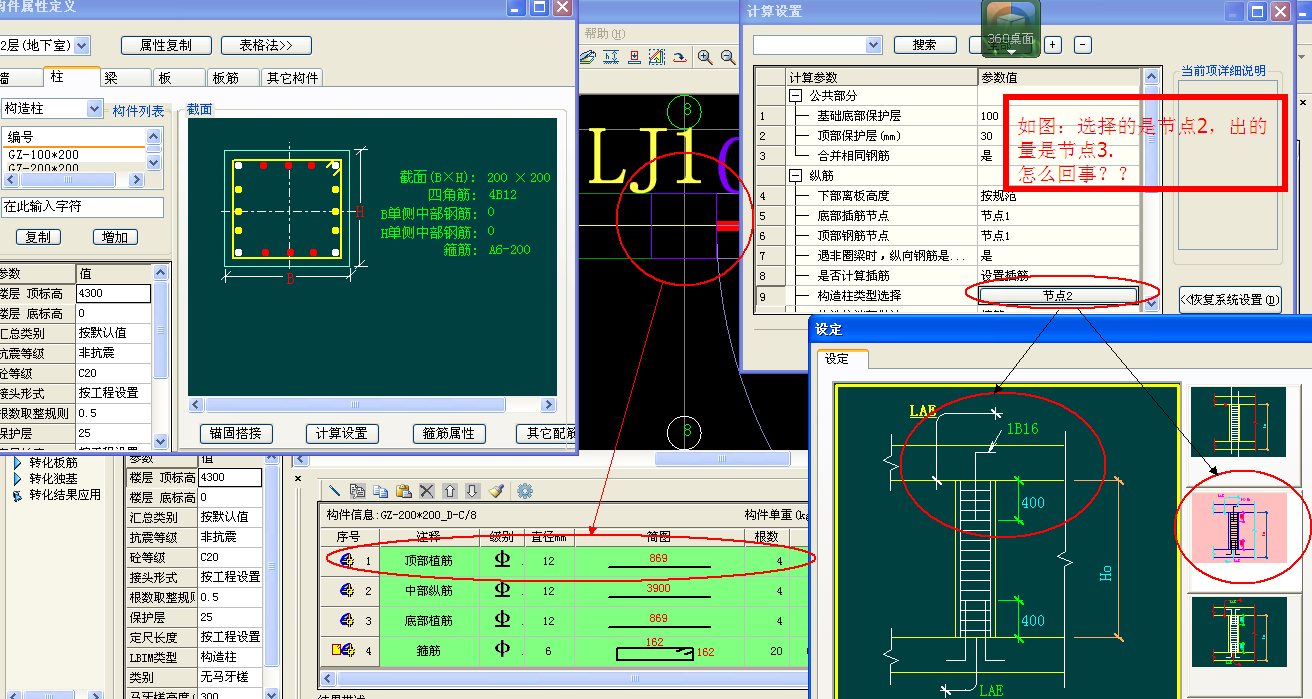Click the 表格法>> button
The width and height of the screenshot is (1312, 699).
coord(266,45)
